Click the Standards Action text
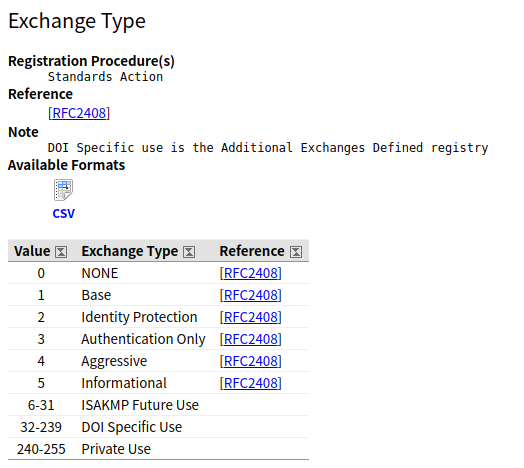 coord(105,77)
